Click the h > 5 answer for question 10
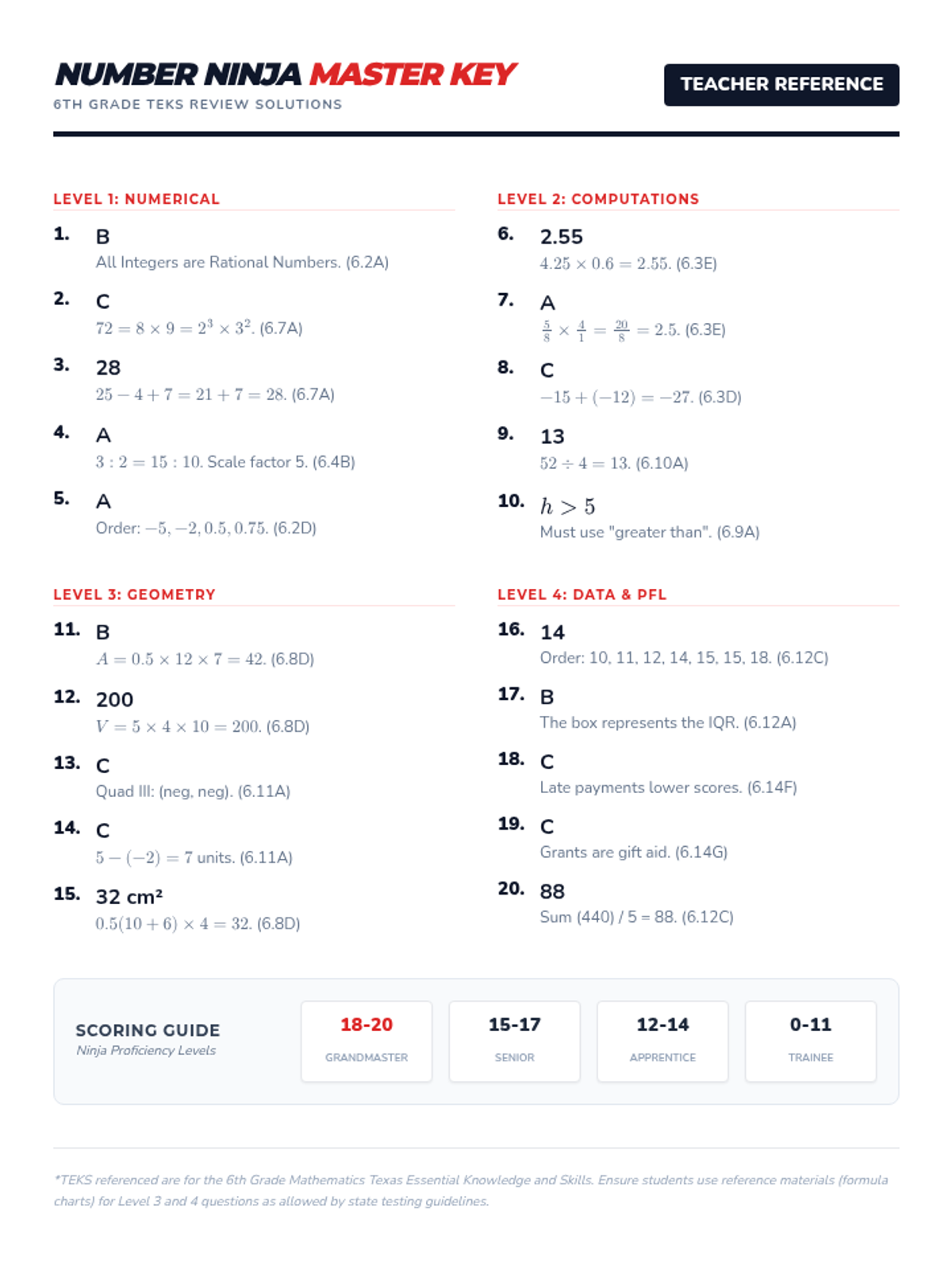 pyautogui.click(x=567, y=506)
